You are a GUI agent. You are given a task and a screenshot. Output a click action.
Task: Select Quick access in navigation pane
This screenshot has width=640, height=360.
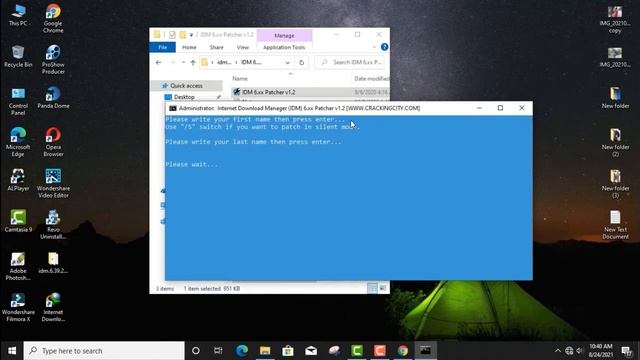click(x=186, y=86)
